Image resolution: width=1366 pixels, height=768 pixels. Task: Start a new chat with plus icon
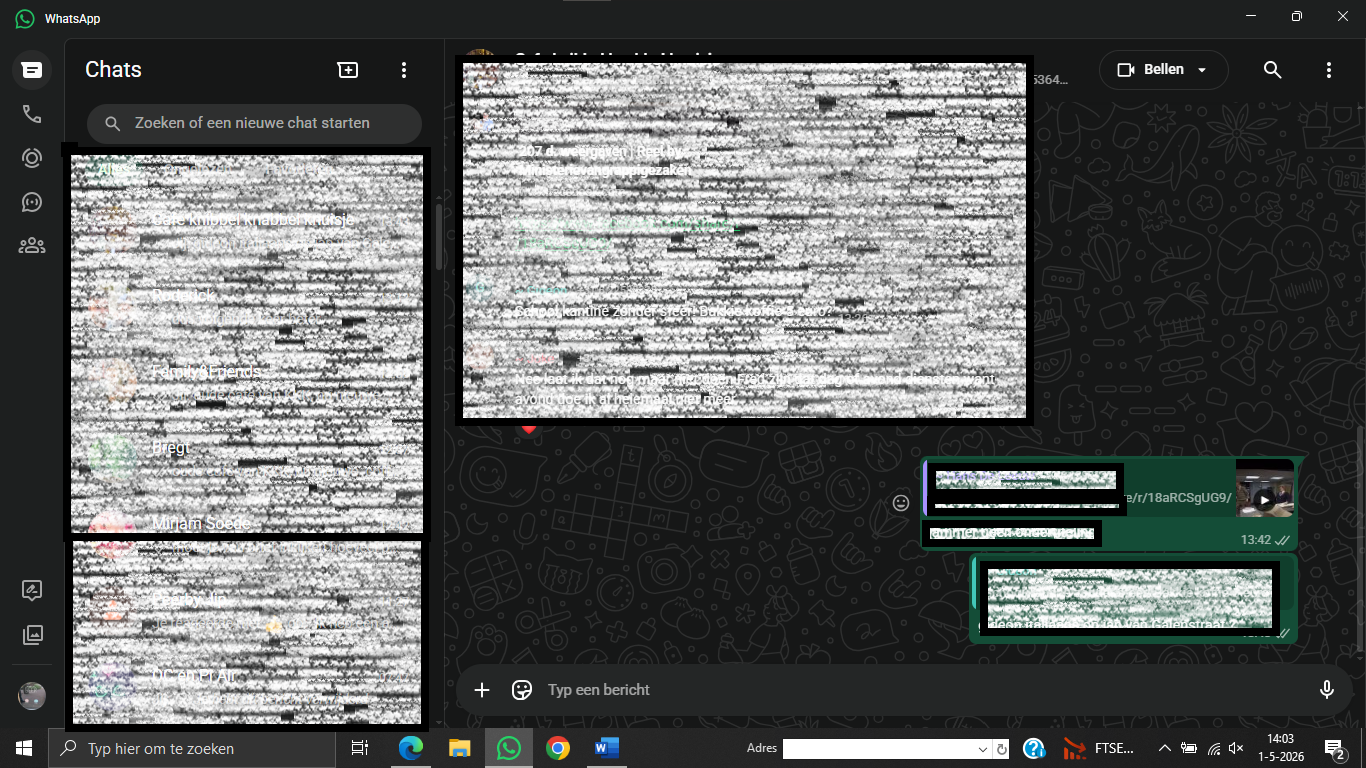(x=347, y=70)
